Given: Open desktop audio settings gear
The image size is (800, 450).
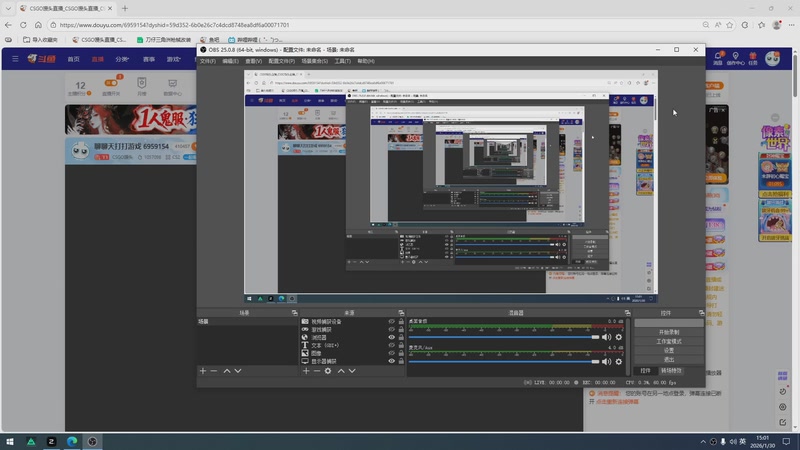Looking at the screenshot, I should [x=619, y=337].
